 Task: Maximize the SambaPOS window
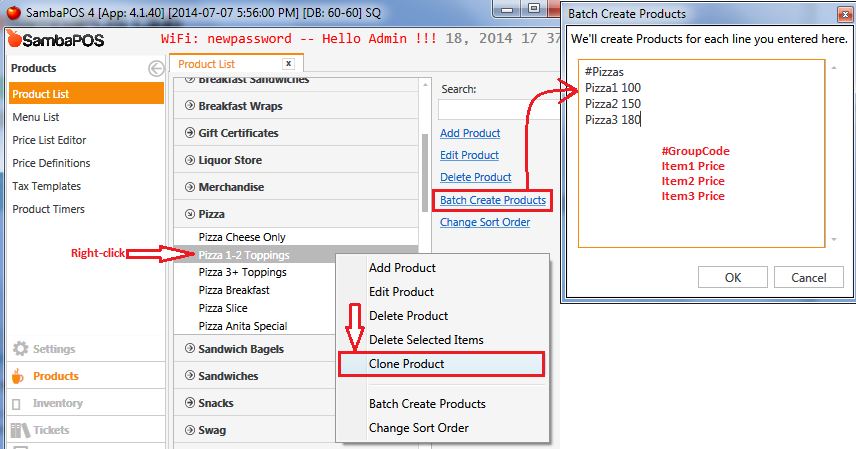534,8
